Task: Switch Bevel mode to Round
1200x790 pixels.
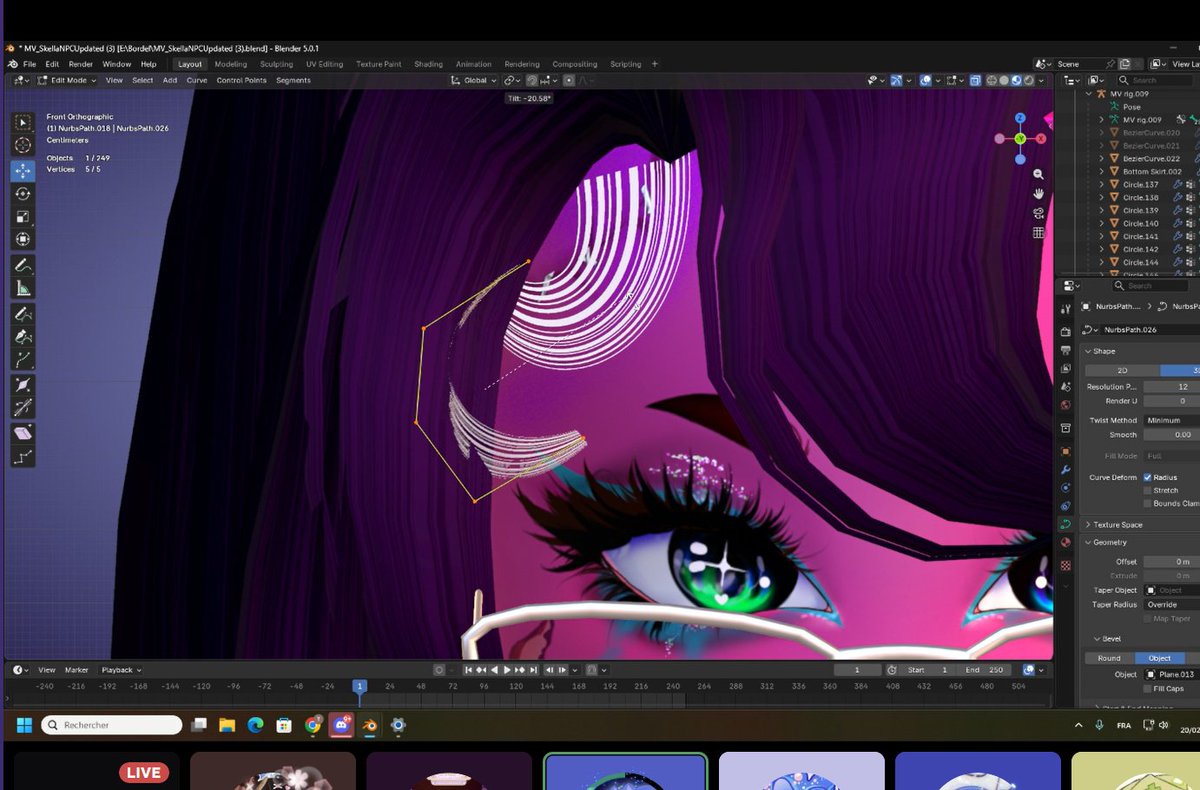Action: click(1108, 658)
